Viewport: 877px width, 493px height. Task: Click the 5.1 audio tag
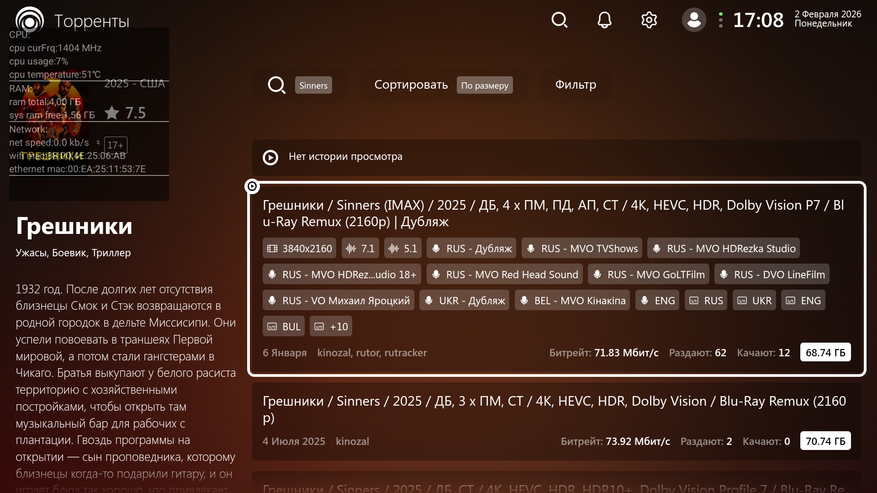point(403,248)
